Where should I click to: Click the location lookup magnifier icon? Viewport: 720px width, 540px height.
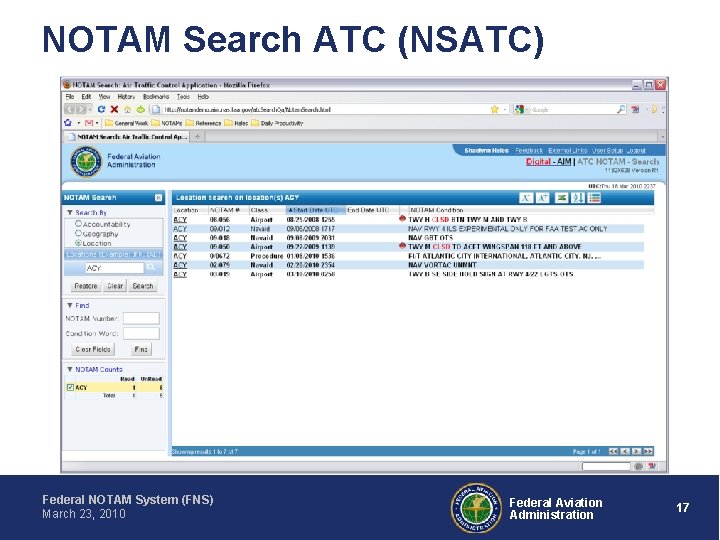(x=151, y=267)
